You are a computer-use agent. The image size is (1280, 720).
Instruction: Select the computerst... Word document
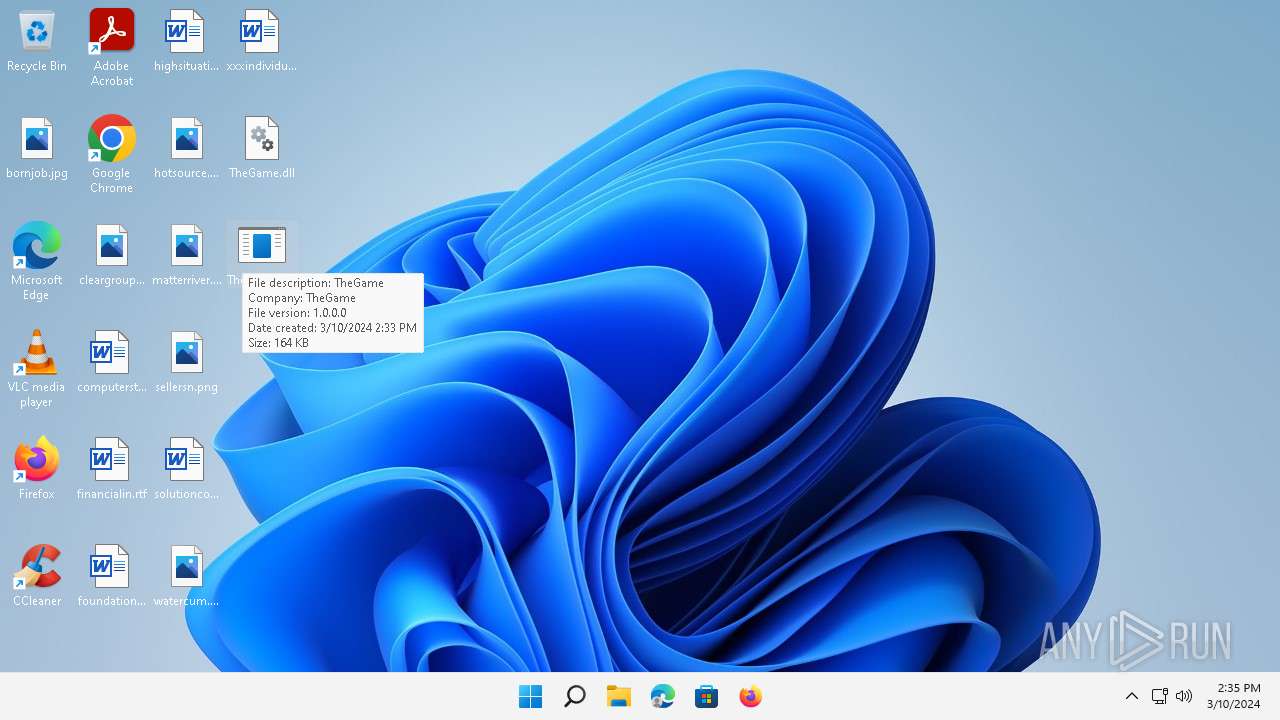click(x=112, y=361)
